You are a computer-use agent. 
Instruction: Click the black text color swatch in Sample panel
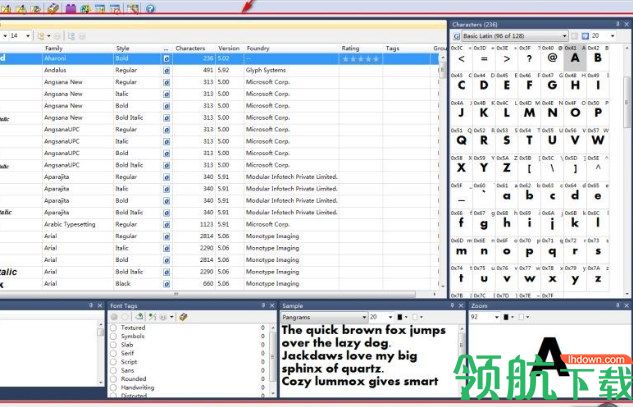coord(400,317)
